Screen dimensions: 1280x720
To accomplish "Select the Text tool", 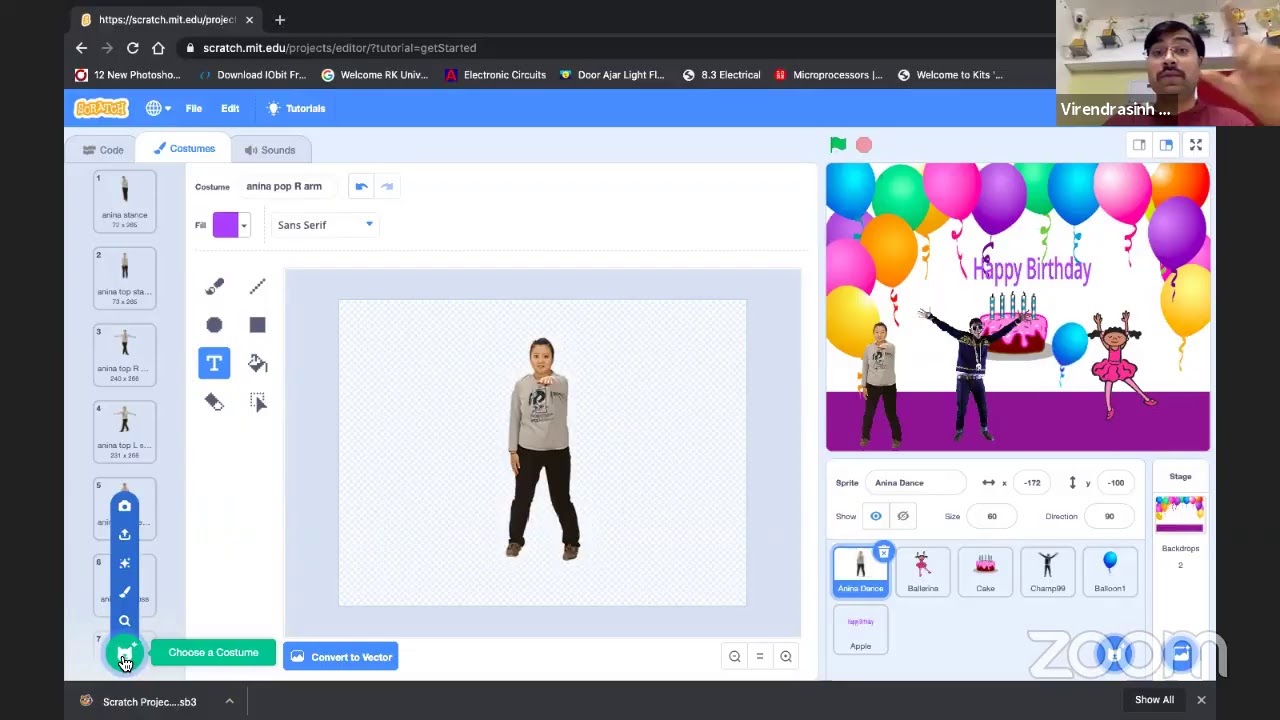I will [x=214, y=363].
